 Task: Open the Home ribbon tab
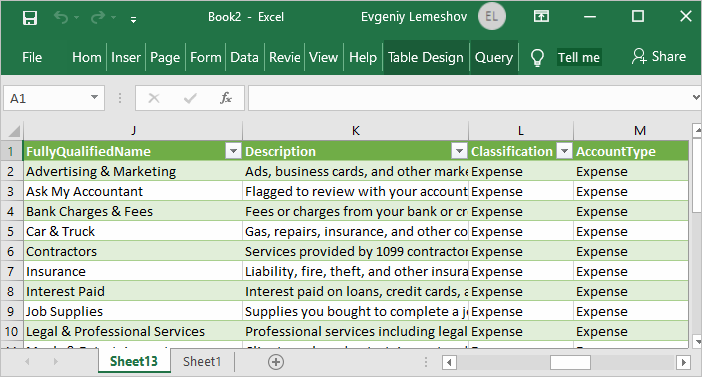click(x=86, y=57)
